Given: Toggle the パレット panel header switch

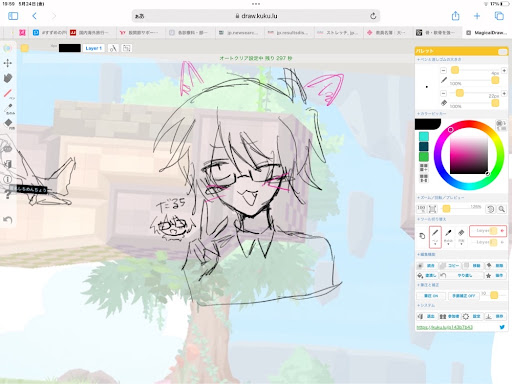Looking at the screenshot, I should point(502,51).
